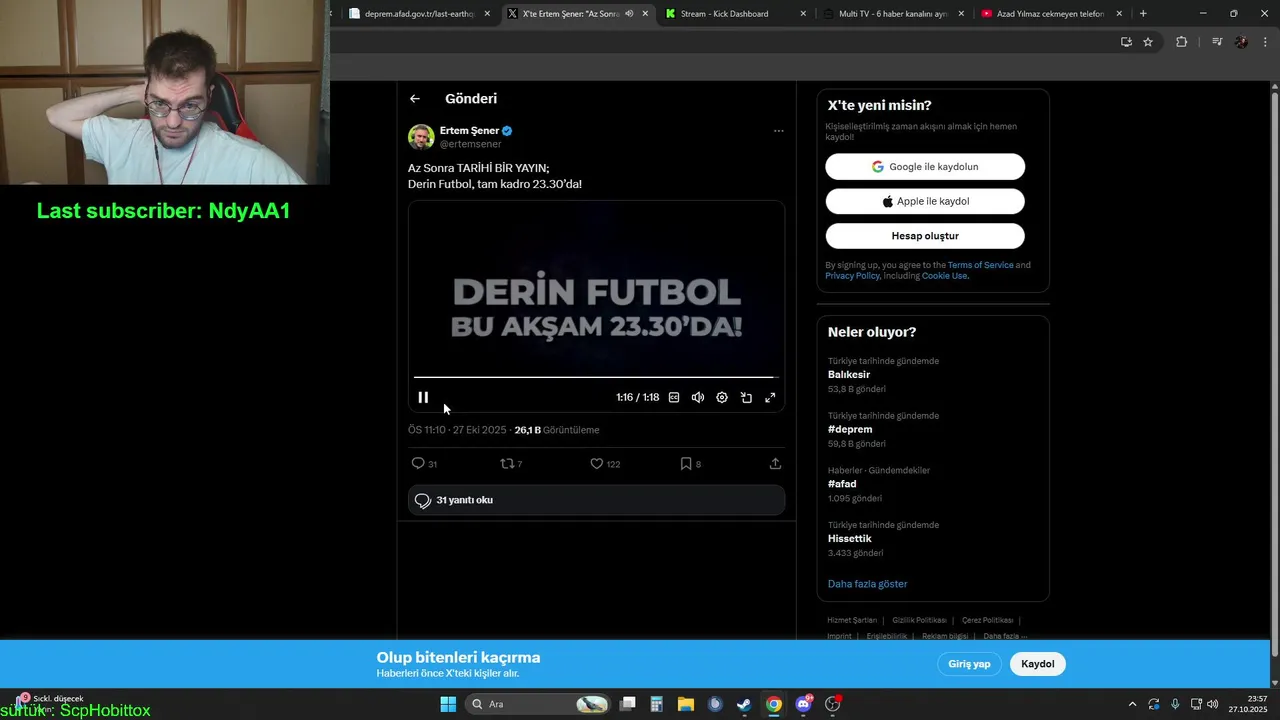The image size is (1280, 720).
Task: Open the taskbar microphone icon
Action: pyautogui.click(x=1175, y=704)
